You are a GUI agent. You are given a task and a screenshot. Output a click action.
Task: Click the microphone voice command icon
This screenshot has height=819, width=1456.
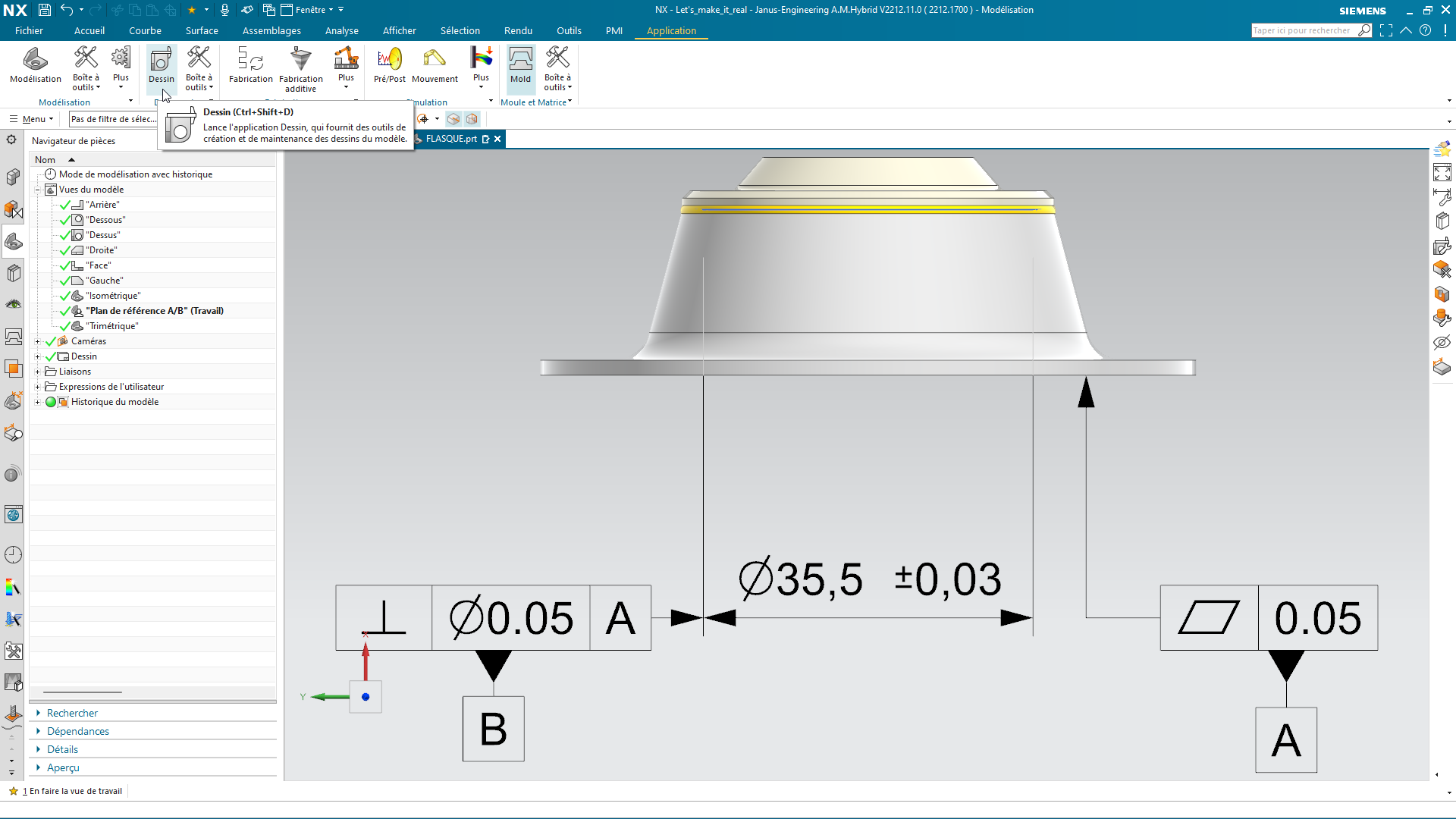224,10
